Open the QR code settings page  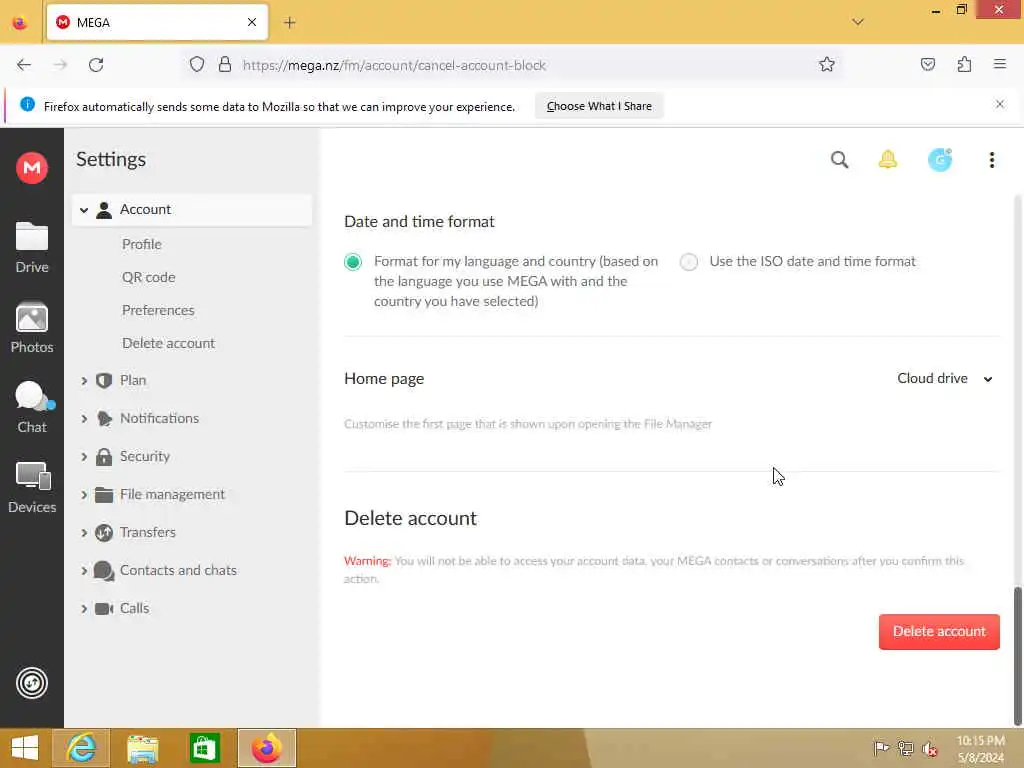click(x=148, y=278)
